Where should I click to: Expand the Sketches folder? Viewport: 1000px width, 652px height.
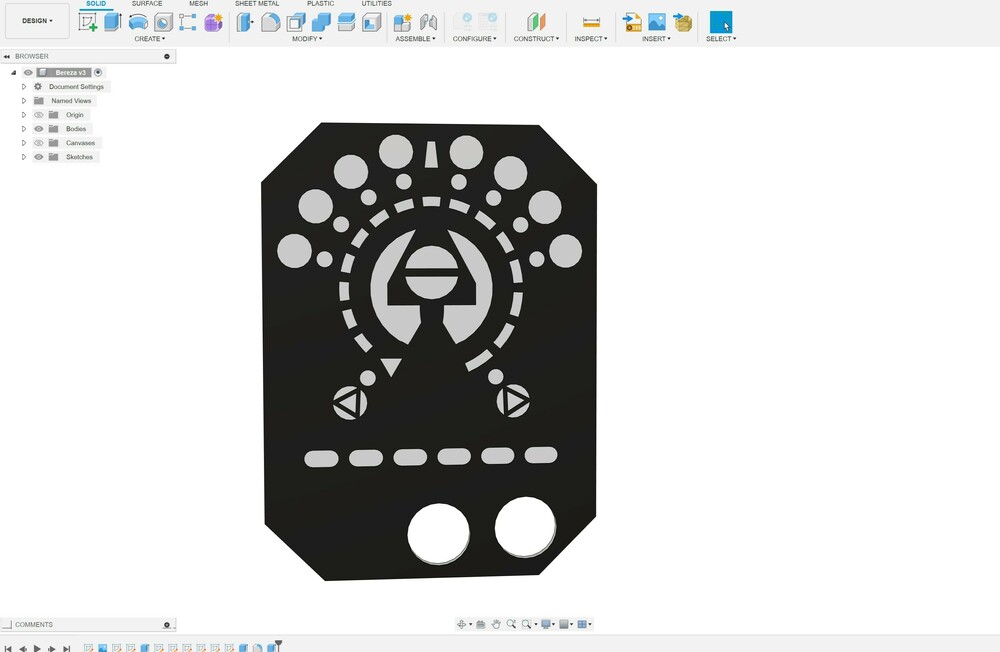[24, 157]
